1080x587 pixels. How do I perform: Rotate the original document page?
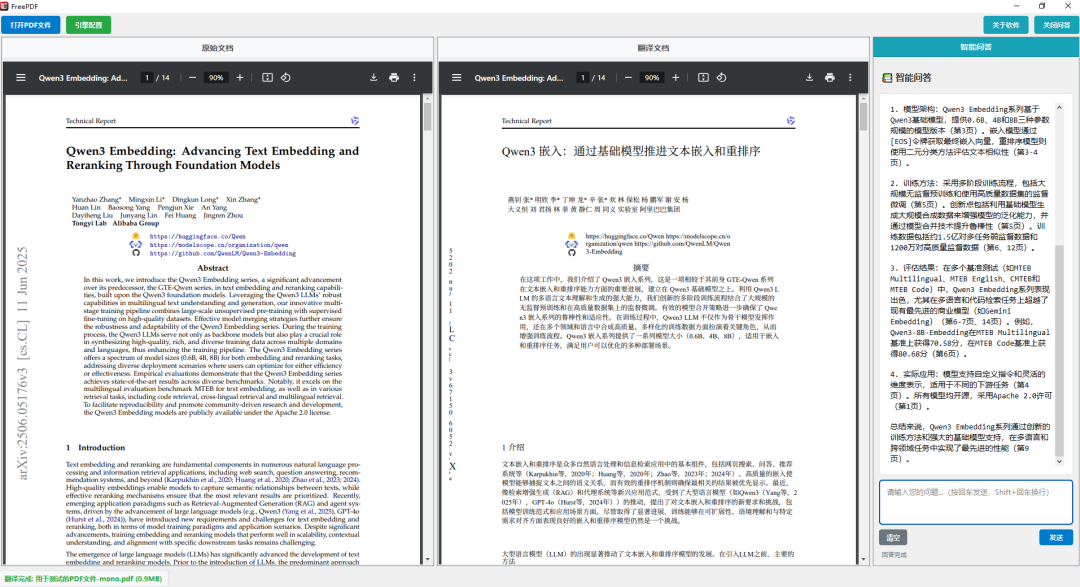pos(286,77)
